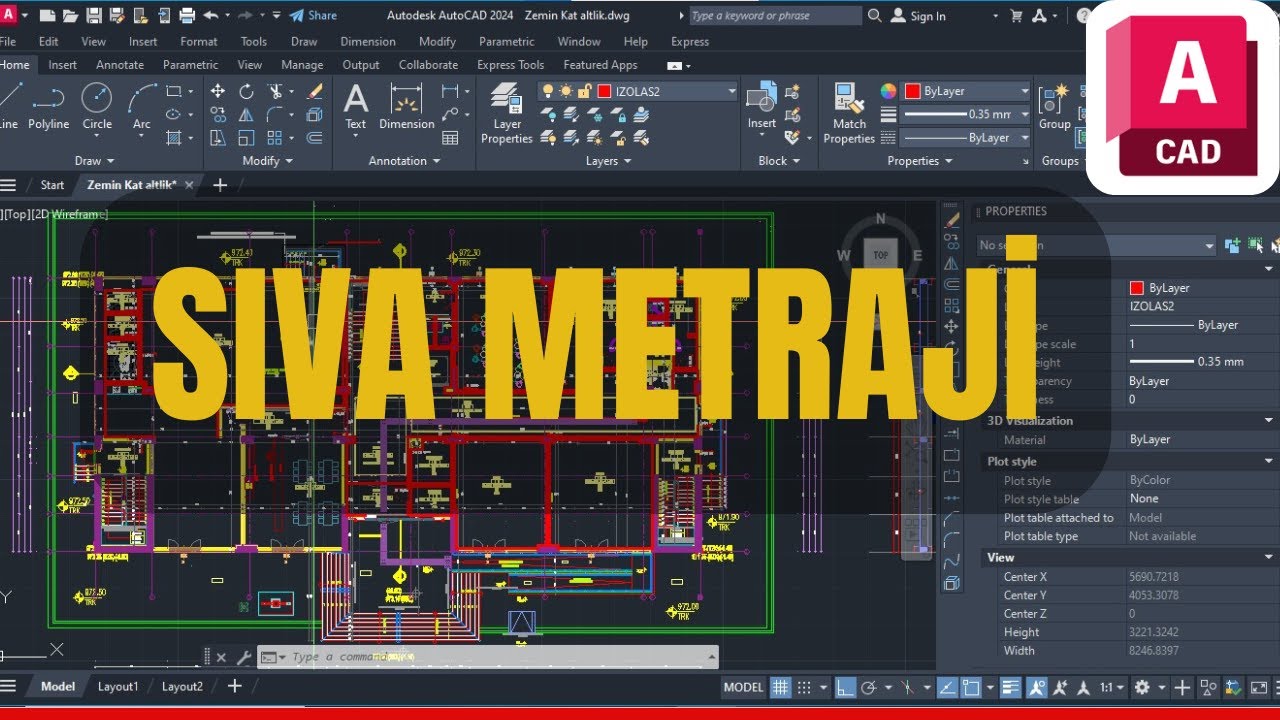Switch to the Annotate ribbon tab
1280x720 pixels.
pyautogui.click(x=120, y=65)
